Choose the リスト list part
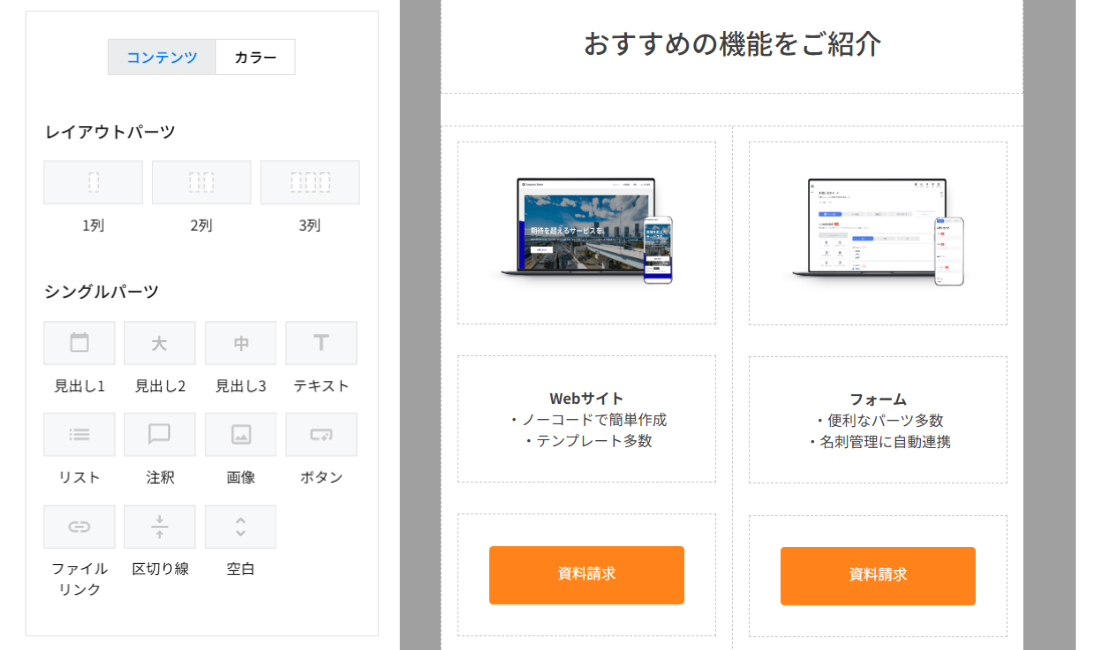 pyautogui.click(x=79, y=435)
